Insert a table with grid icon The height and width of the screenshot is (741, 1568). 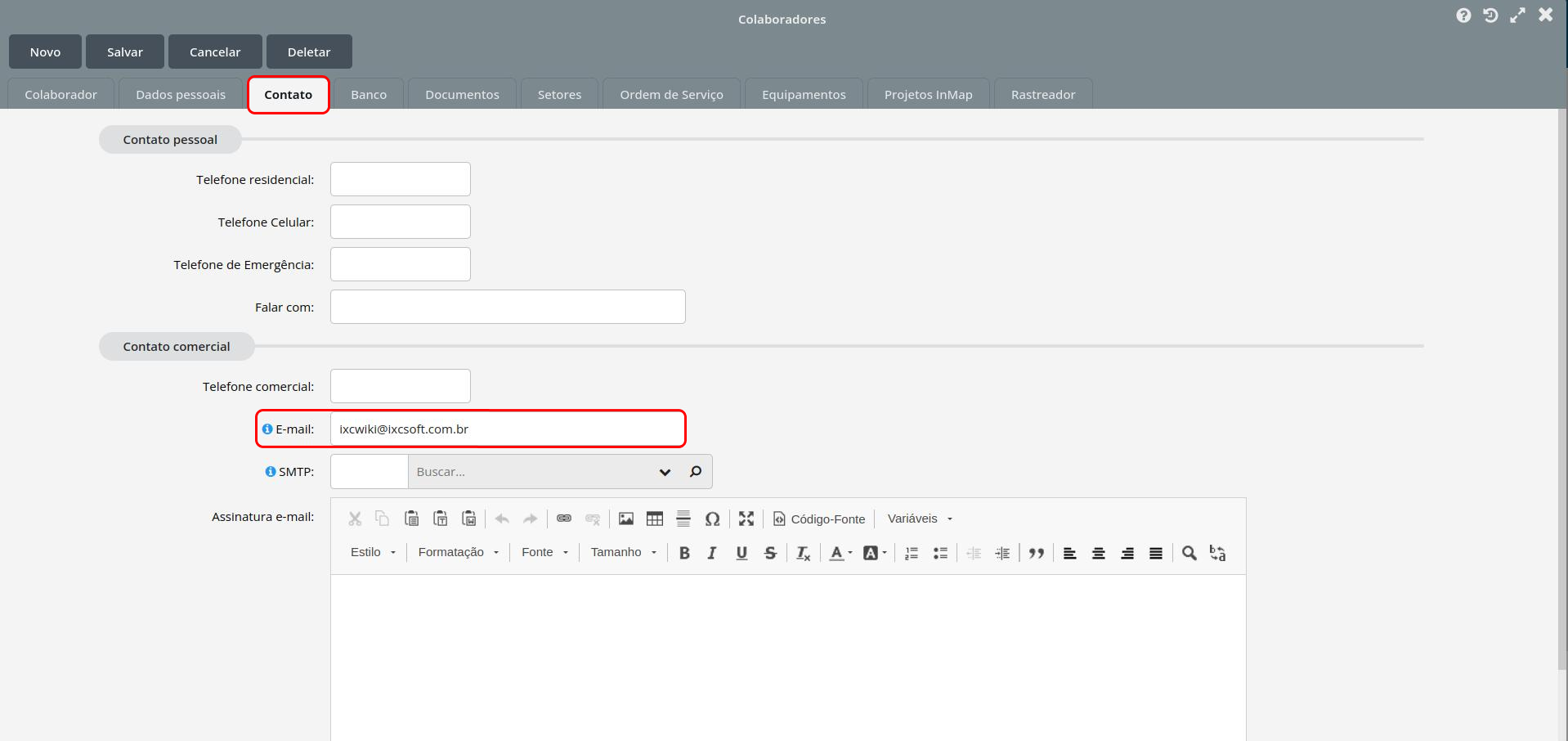(655, 519)
